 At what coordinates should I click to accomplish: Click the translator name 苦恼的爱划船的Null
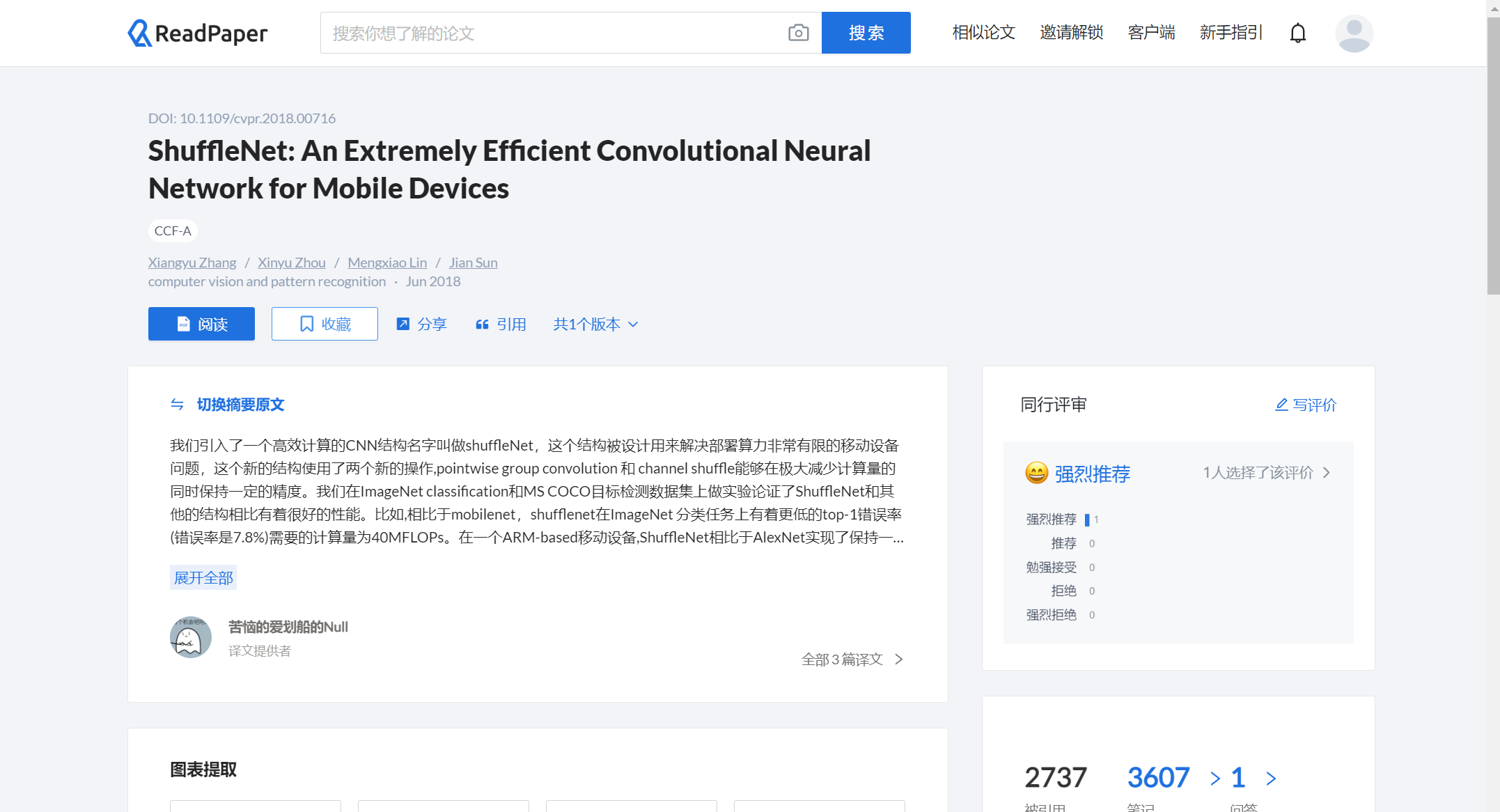tap(288, 627)
